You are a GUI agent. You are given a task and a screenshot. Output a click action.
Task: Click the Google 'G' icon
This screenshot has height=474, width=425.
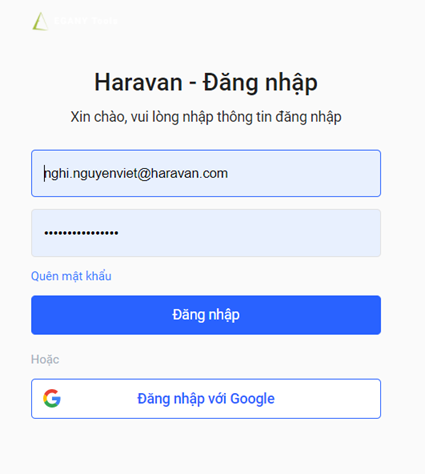pyautogui.click(x=52, y=398)
